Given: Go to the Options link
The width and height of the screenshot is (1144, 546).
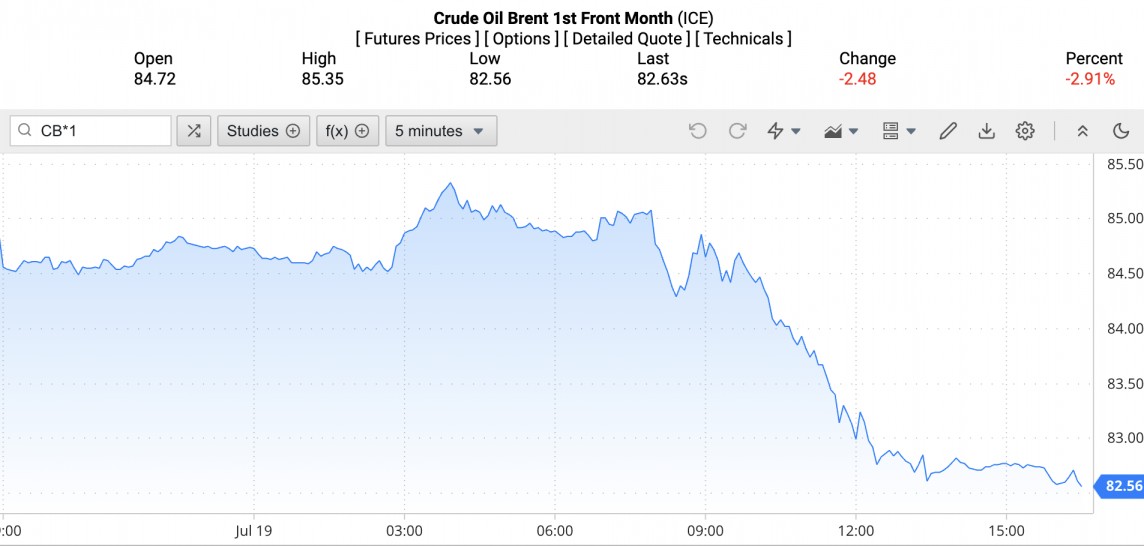Looking at the screenshot, I should [521, 39].
